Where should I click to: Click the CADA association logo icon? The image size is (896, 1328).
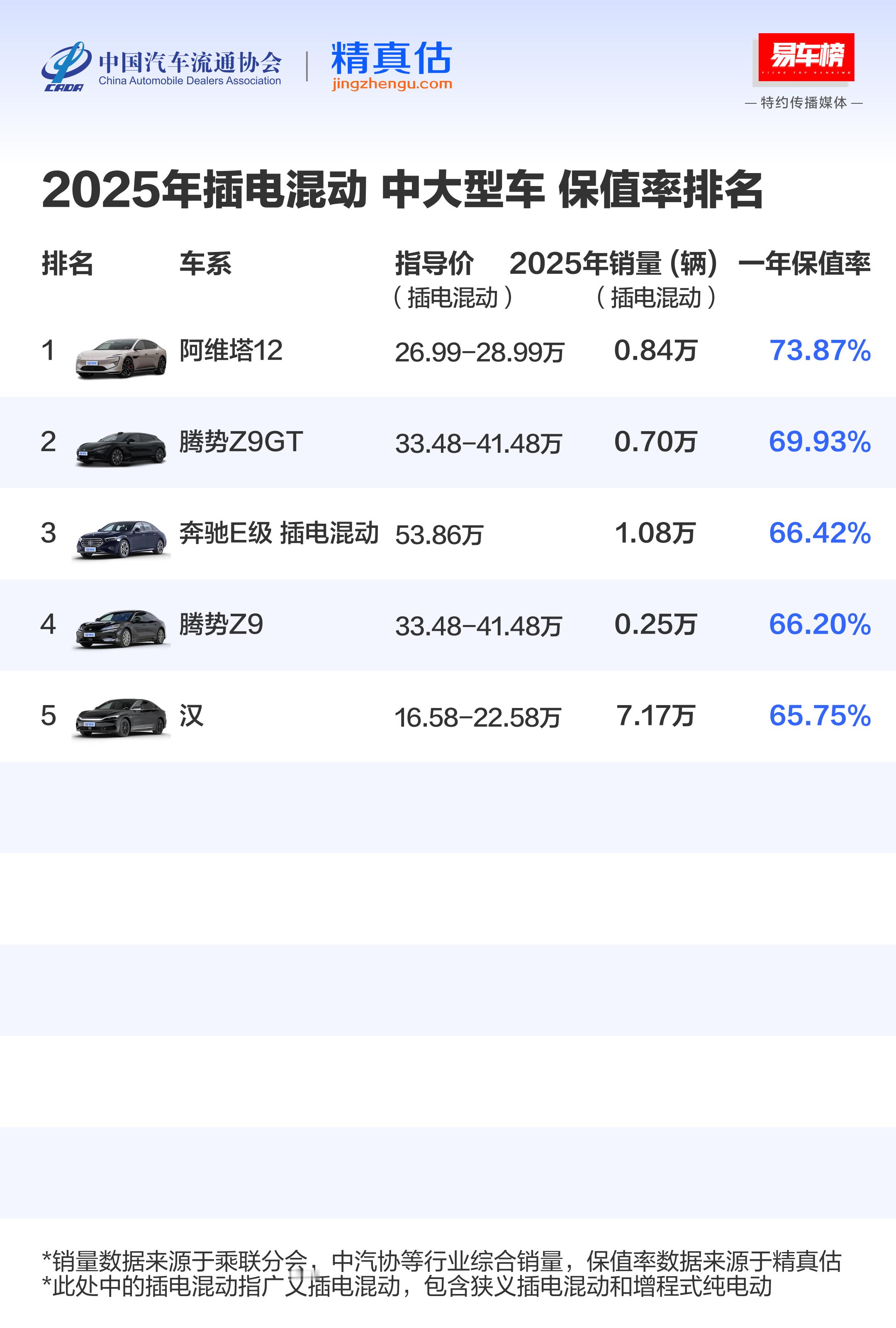point(66,66)
